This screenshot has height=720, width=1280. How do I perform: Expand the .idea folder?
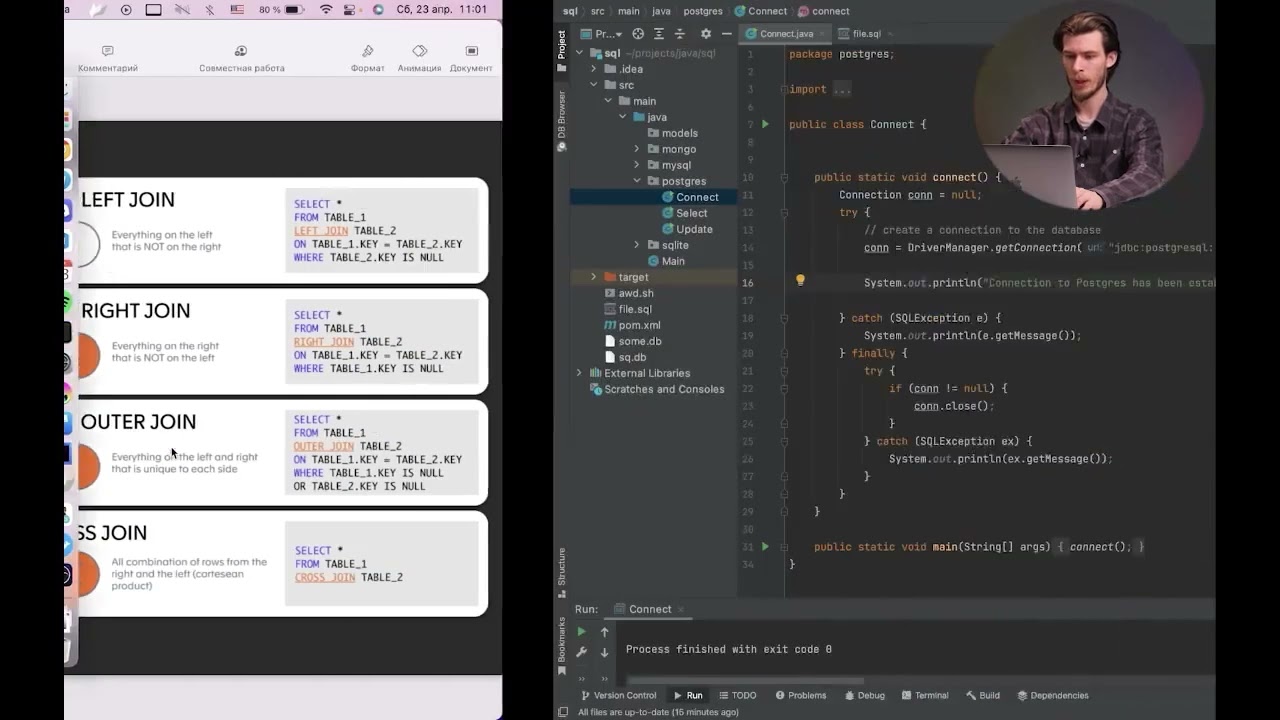tap(594, 69)
